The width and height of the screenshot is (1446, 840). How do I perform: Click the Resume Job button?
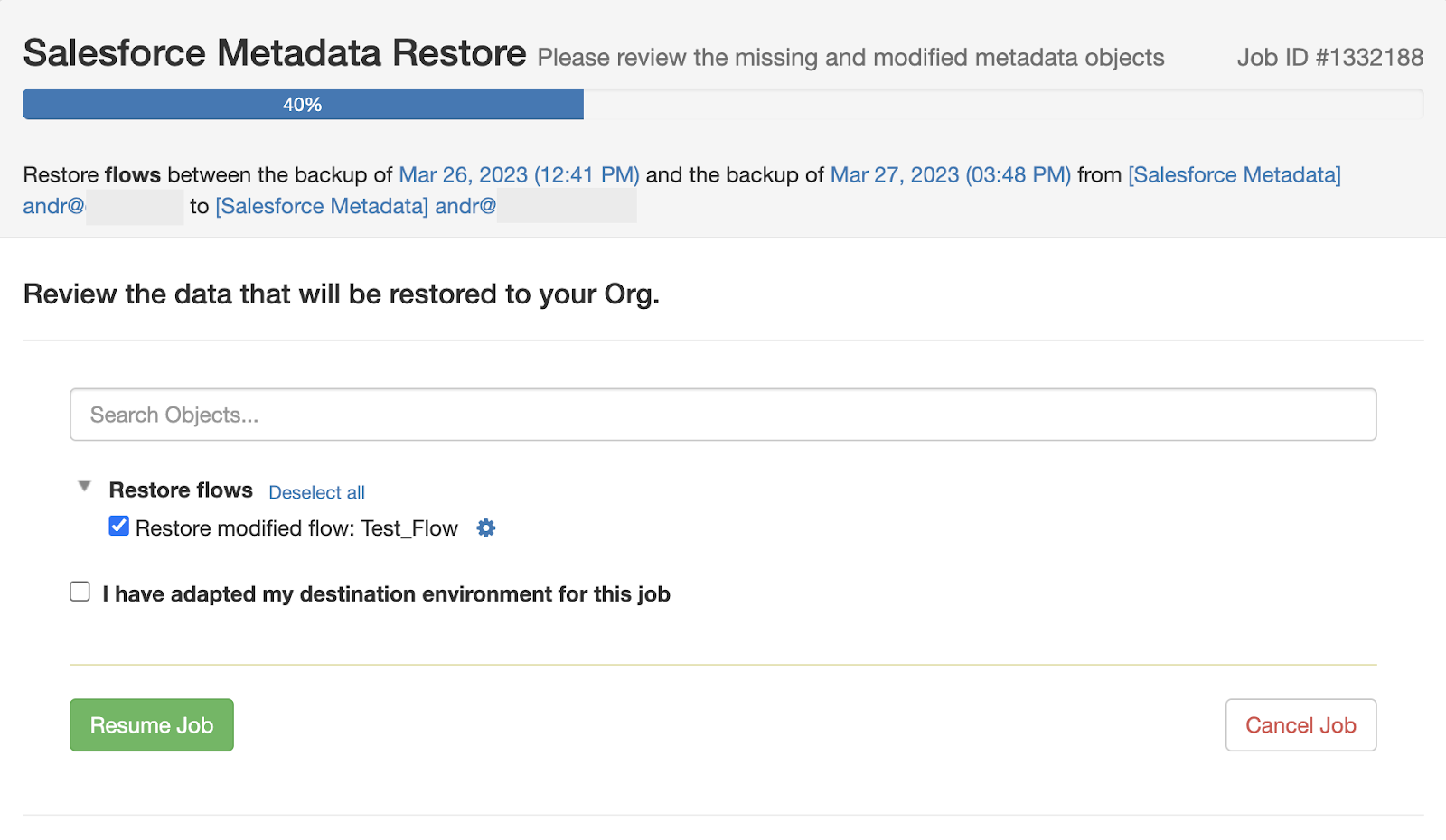152,725
